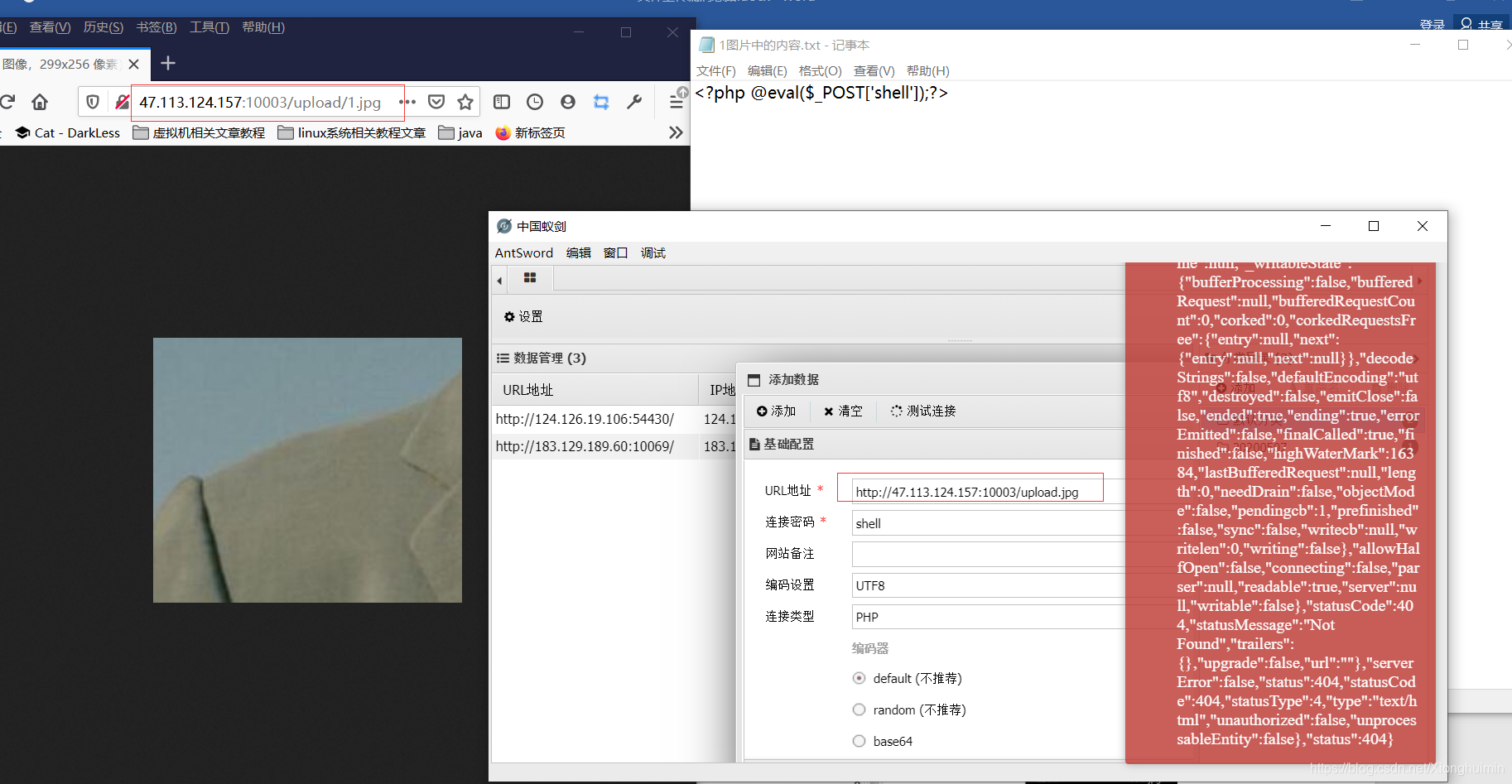Bookmark this page with star icon
This screenshot has height=784, width=1512.
[x=465, y=102]
